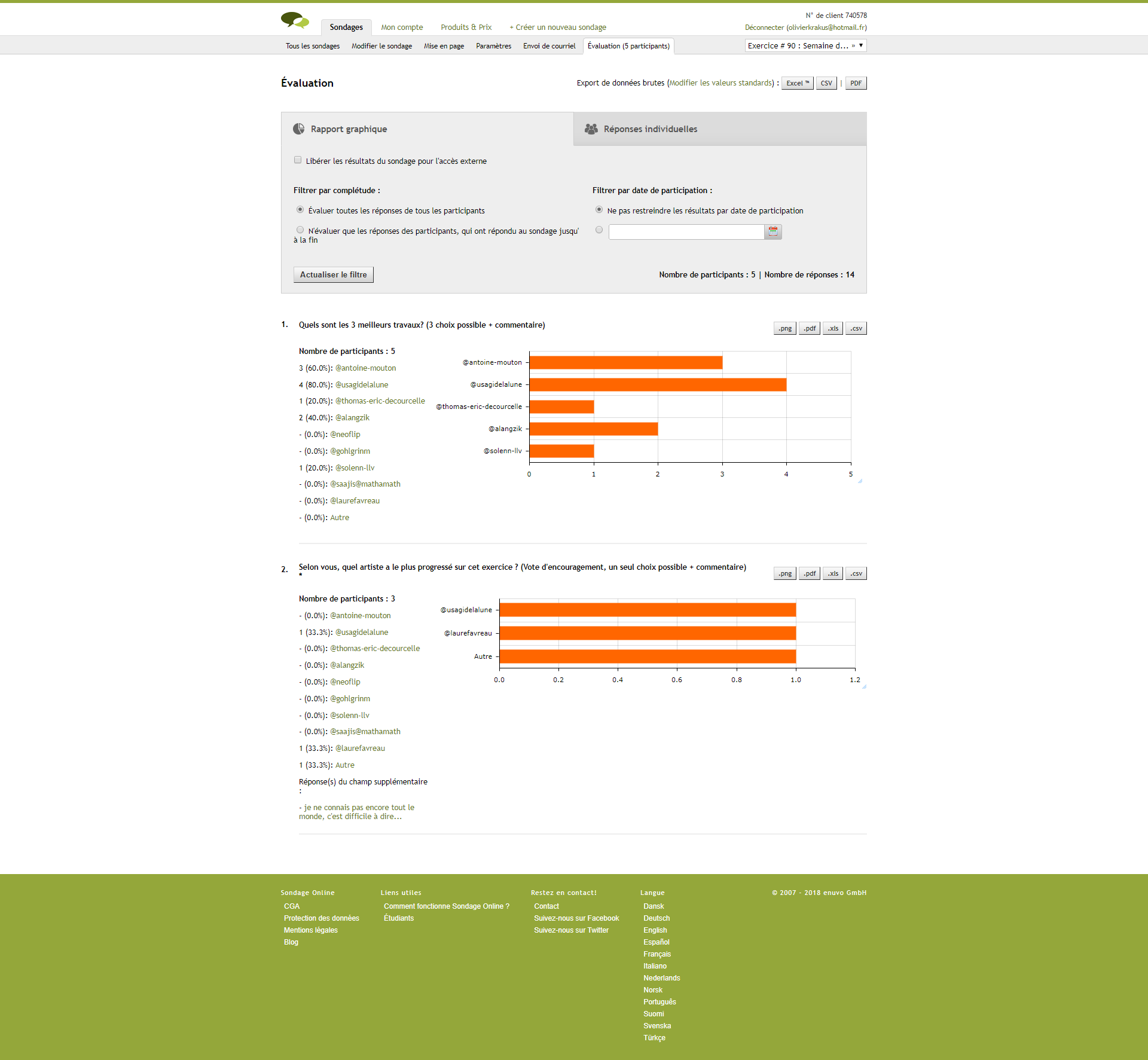Select the participation date filter radio button
This screenshot has width=1148, height=1060.
(599, 230)
